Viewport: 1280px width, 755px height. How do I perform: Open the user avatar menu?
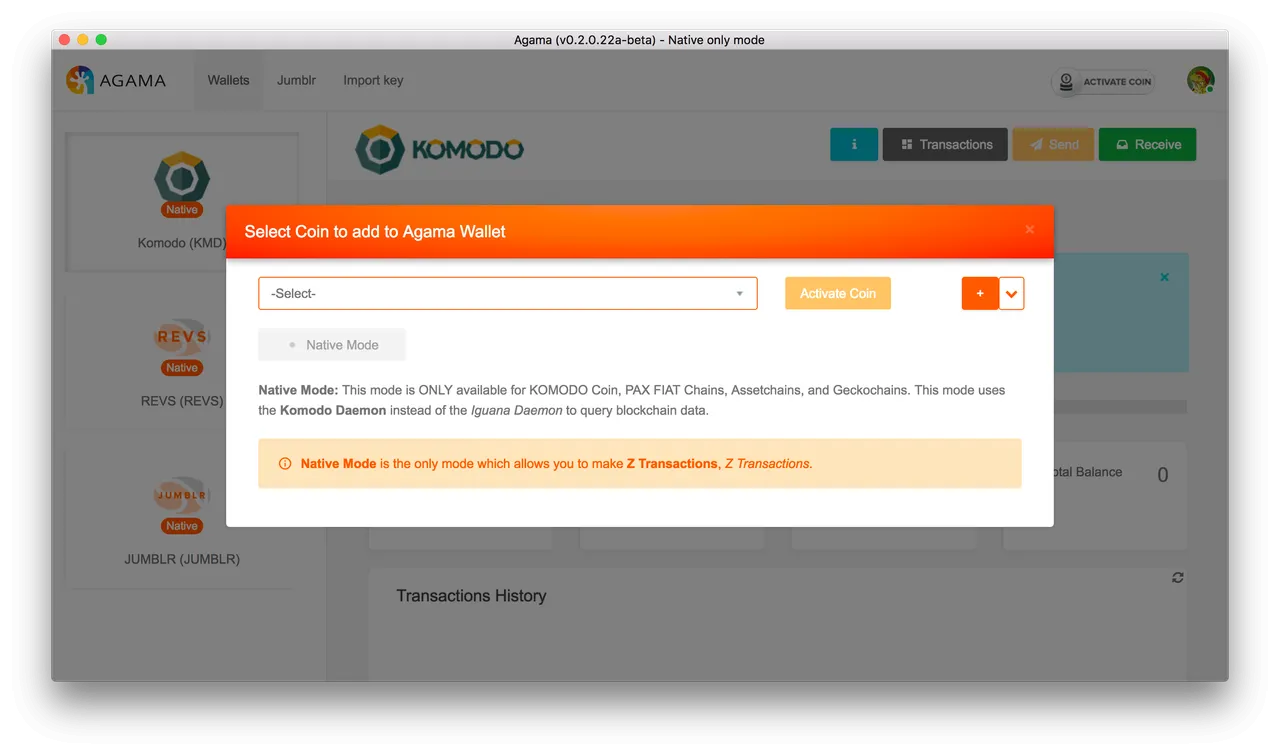[x=1200, y=80]
